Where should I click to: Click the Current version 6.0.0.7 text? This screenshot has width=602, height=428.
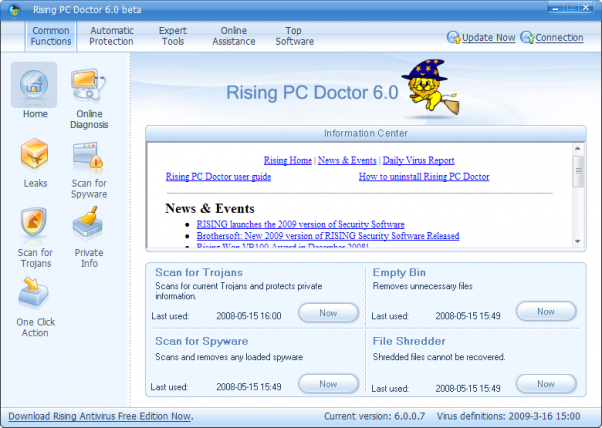coord(374,416)
